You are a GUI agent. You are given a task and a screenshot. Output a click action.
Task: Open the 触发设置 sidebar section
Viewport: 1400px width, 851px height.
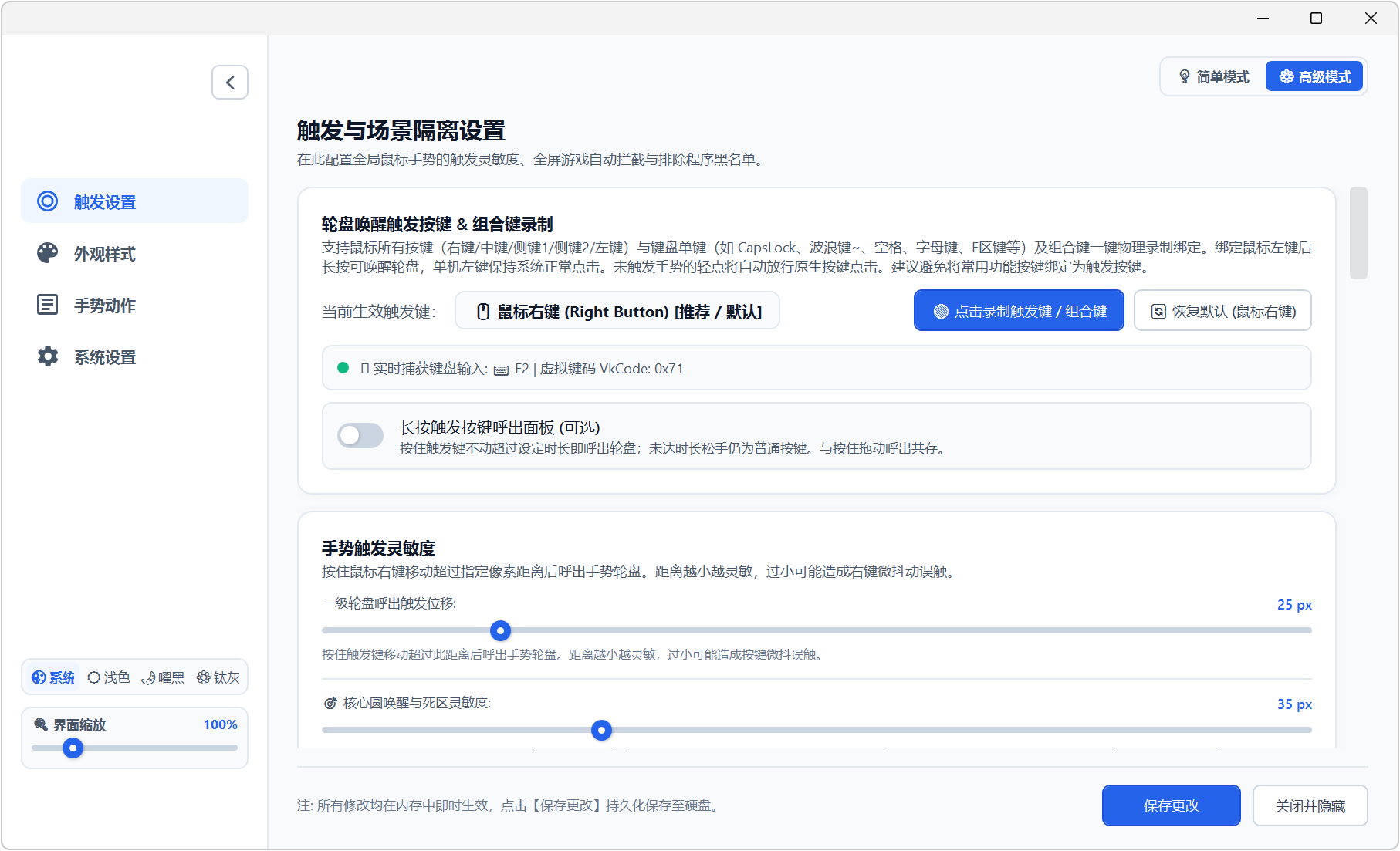click(135, 201)
